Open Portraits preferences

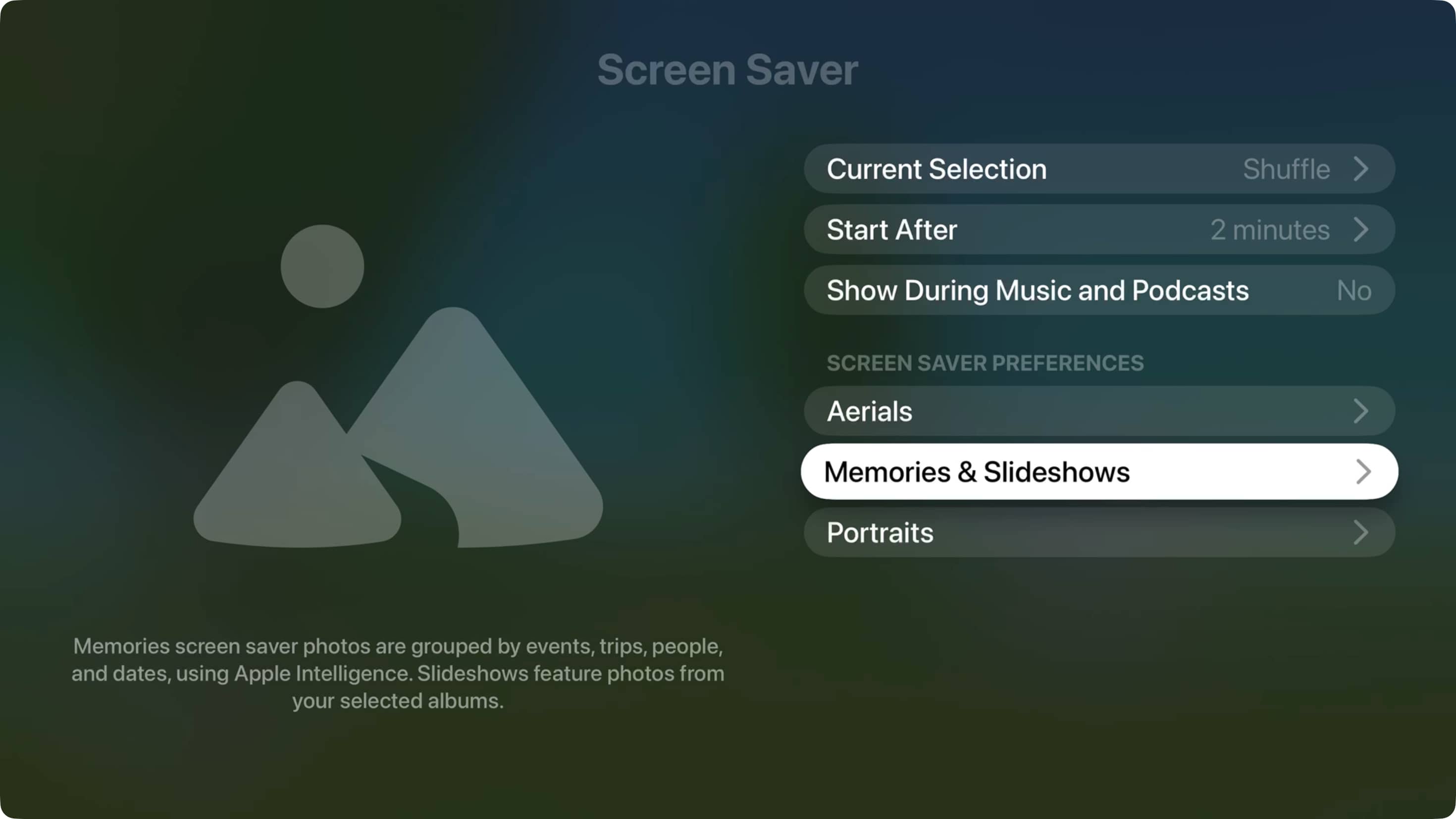[x=1099, y=532]
